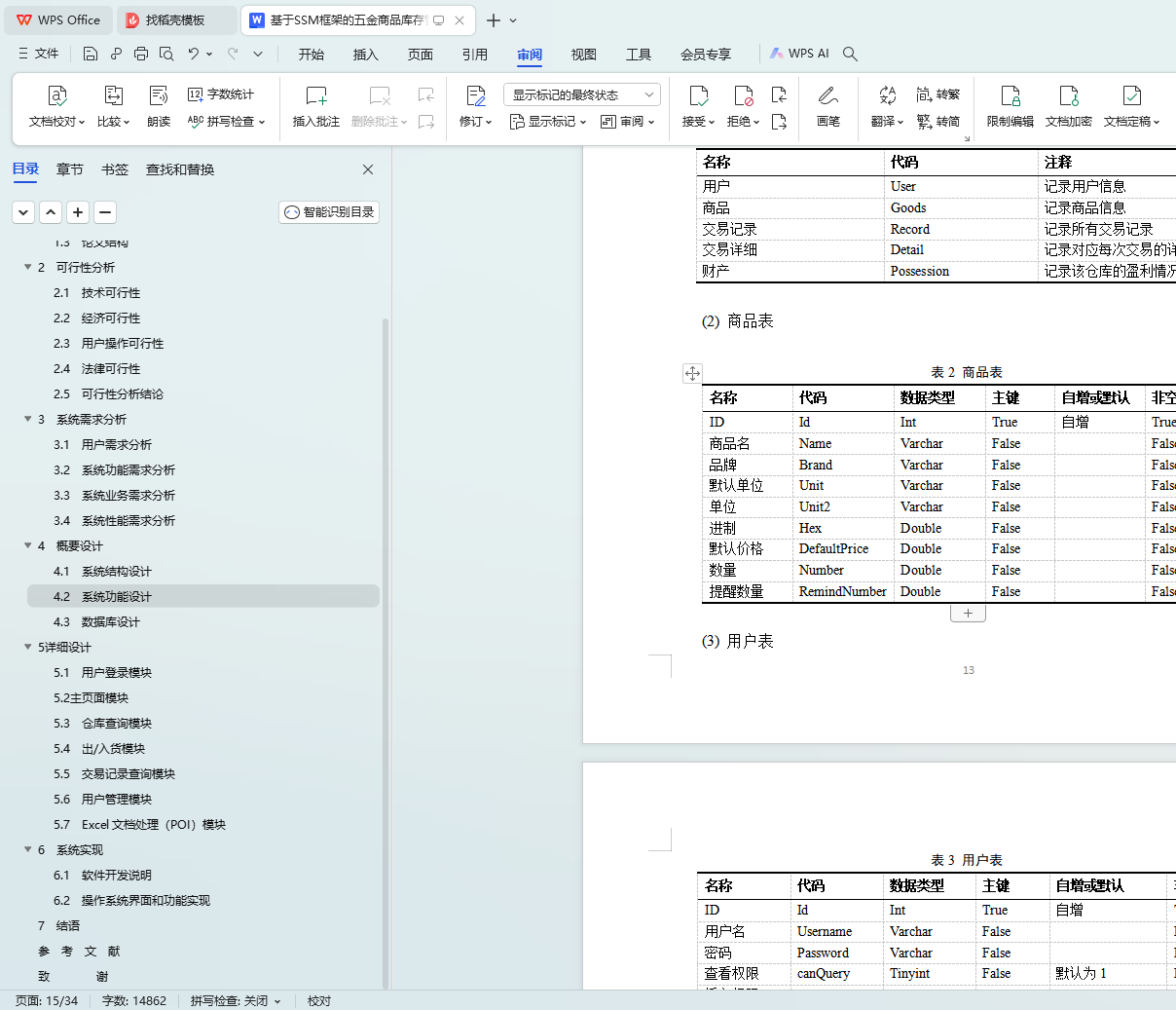
Task: Open Print Preview from quick access bar
Action: click(166, 54)
